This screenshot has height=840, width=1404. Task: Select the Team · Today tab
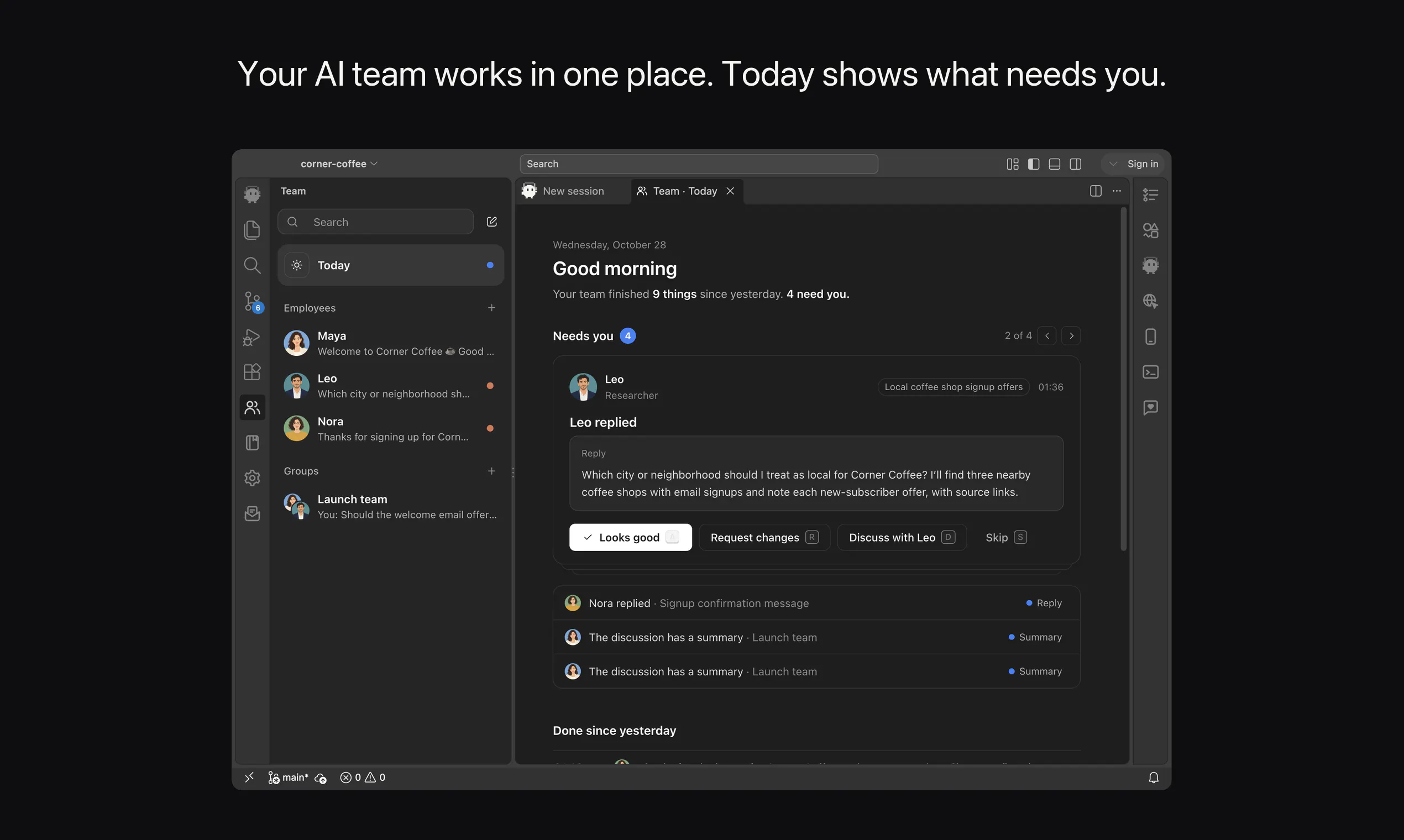[687, 191]
